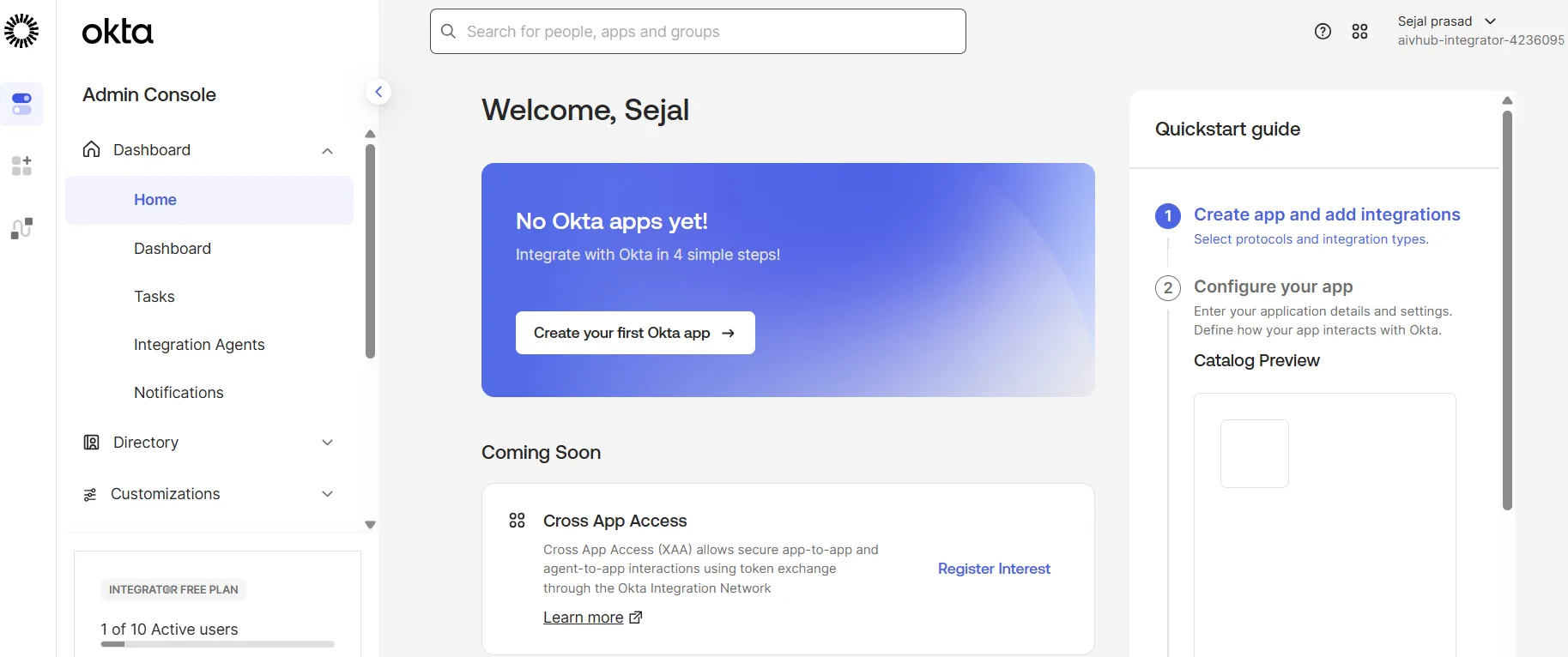Open the apps grid icon near username
This screenshot has width=1568, height=657.
(1359, 32)
